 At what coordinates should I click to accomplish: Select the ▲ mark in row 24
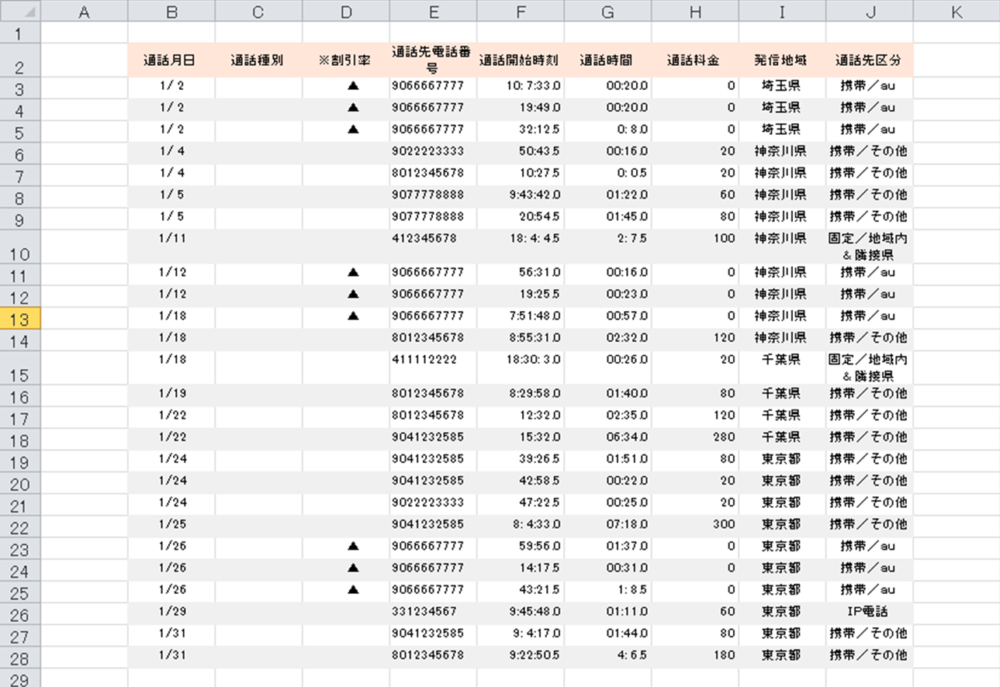point(352,568)
